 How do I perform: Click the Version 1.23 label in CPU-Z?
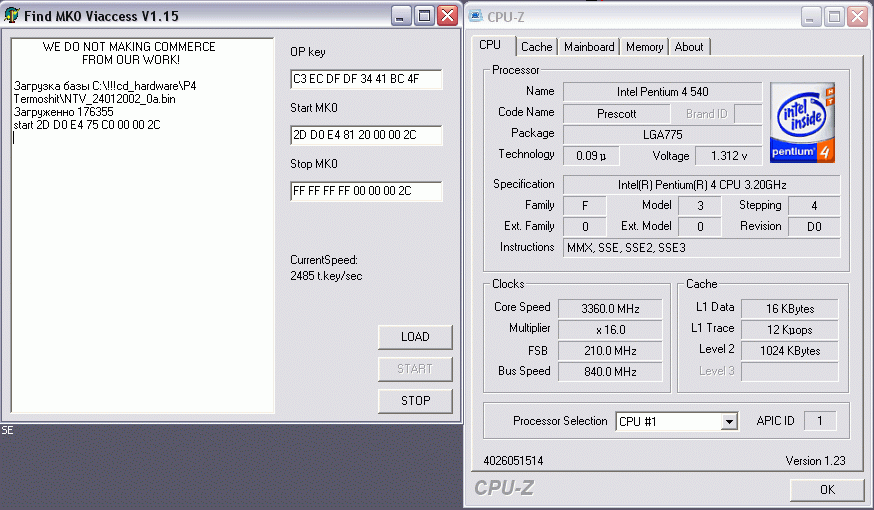pos(815,460)
